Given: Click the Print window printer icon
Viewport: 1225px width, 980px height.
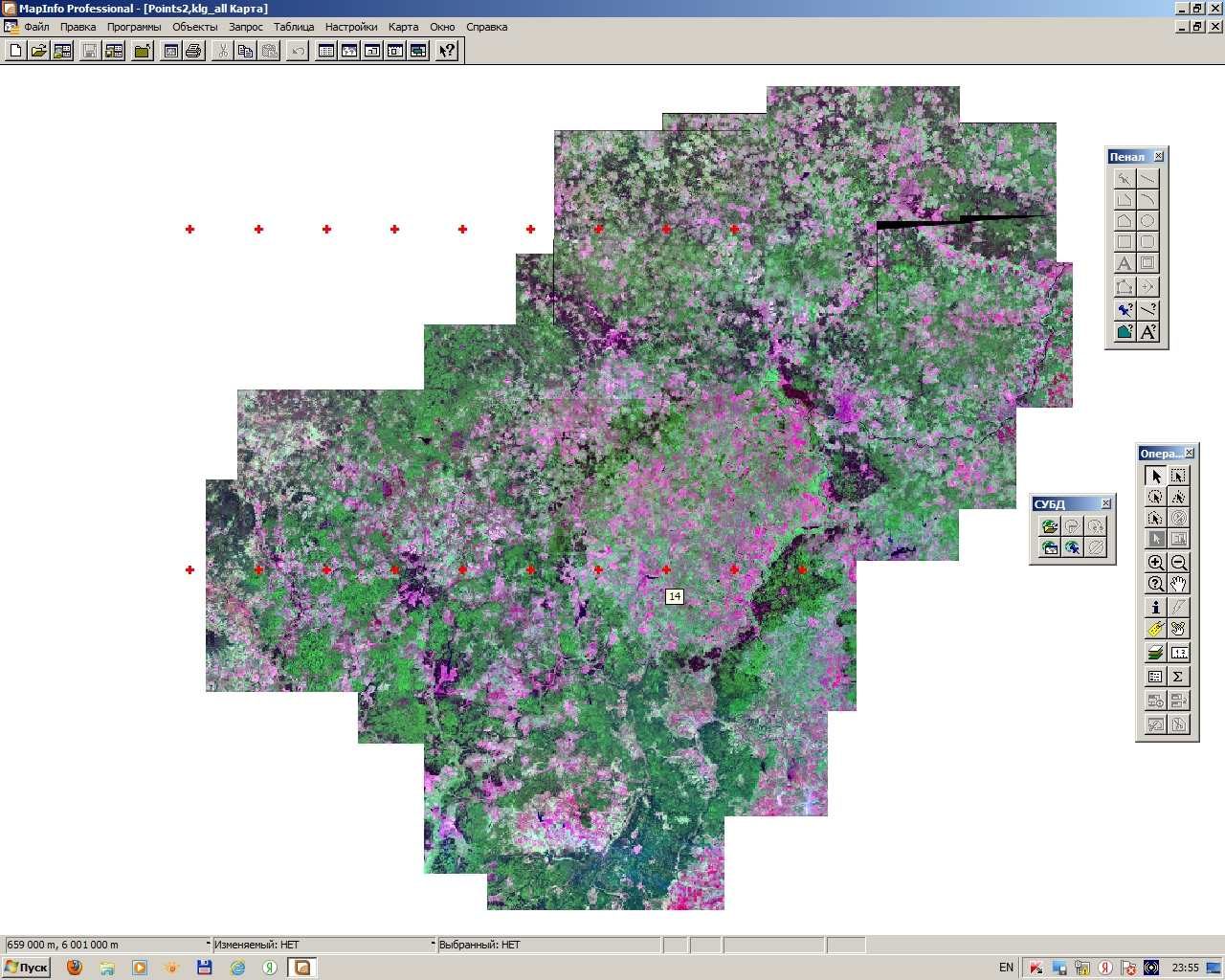Looking at the screenshot, I should click(x=194, y=51).
